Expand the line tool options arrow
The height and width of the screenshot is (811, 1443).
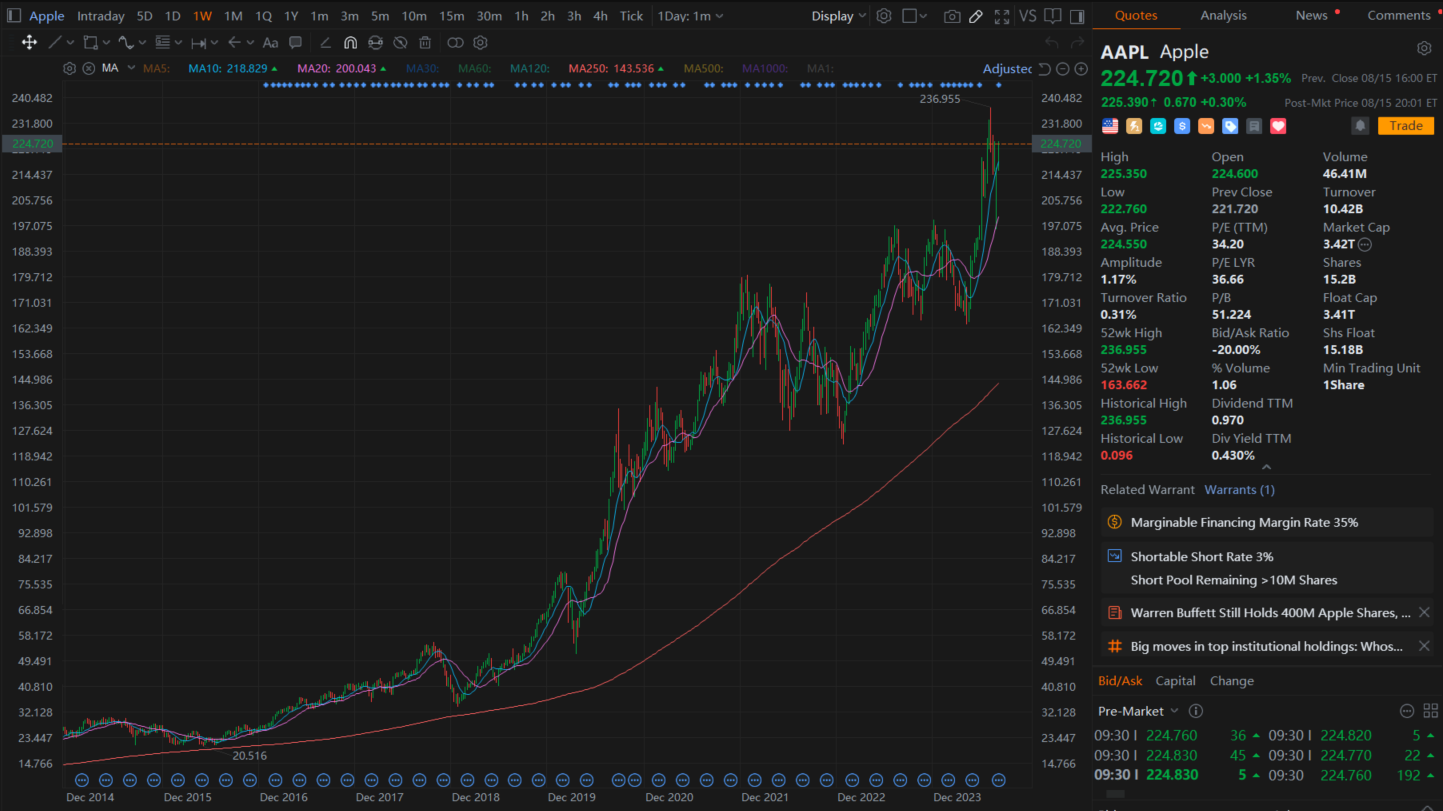coord(70,43)
